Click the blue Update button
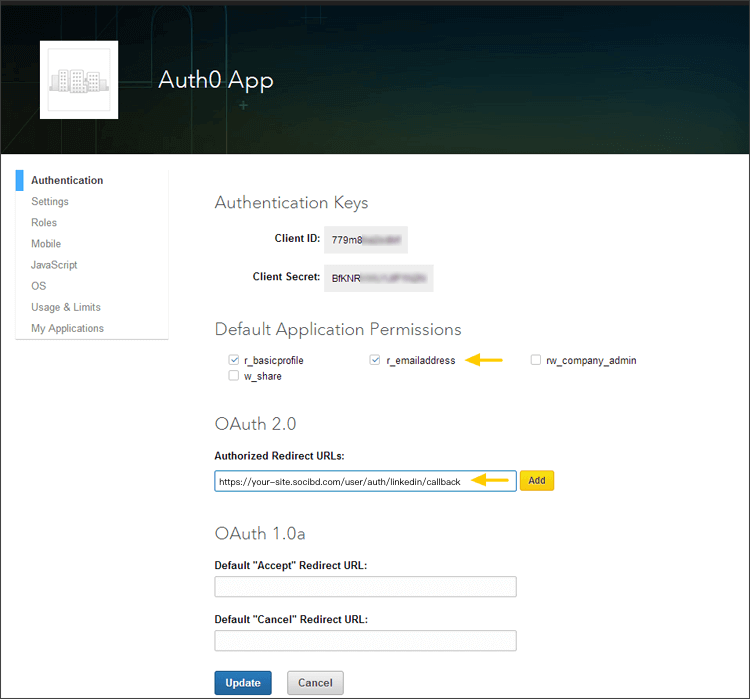 pyautogui.click(x=243, y=683)
